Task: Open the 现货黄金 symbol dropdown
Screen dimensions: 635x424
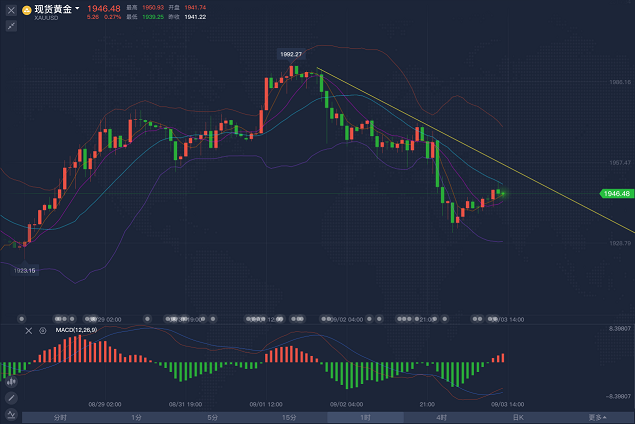Action: tap(77, 9)
